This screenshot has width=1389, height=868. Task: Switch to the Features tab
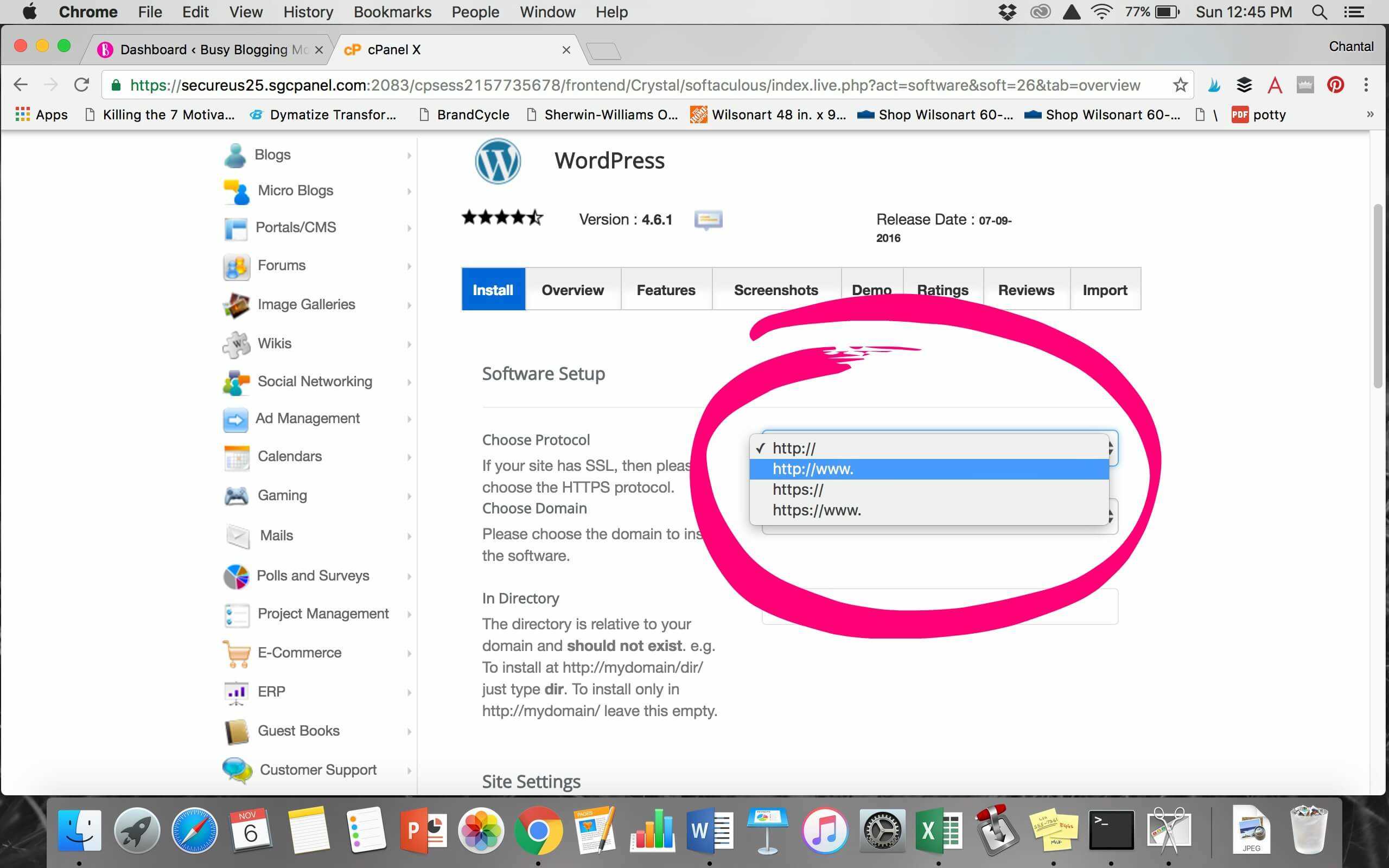[x=666, y=289]
